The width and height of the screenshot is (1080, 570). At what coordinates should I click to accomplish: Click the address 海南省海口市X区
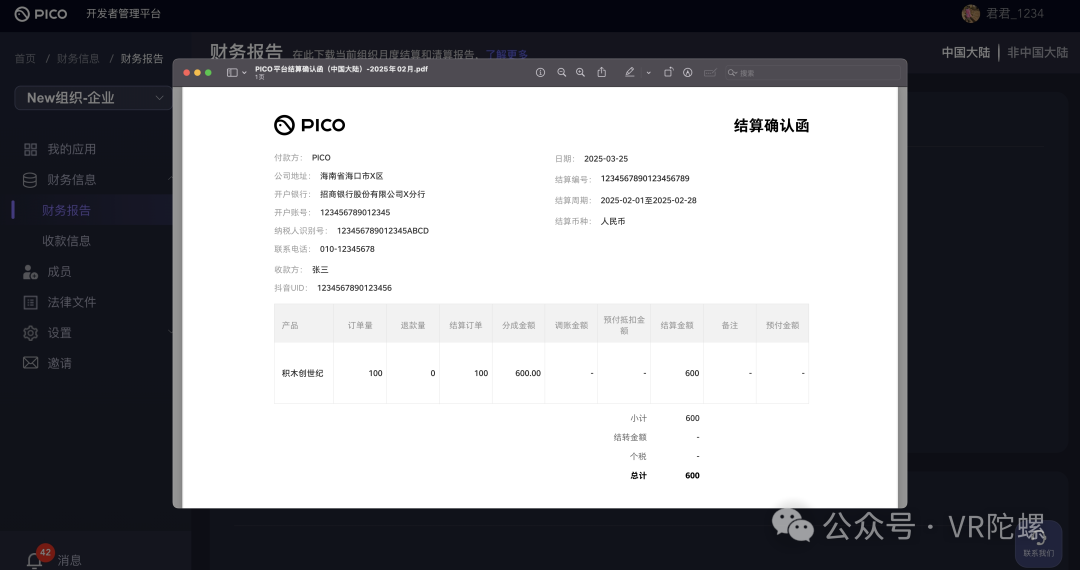click(351, 176)
